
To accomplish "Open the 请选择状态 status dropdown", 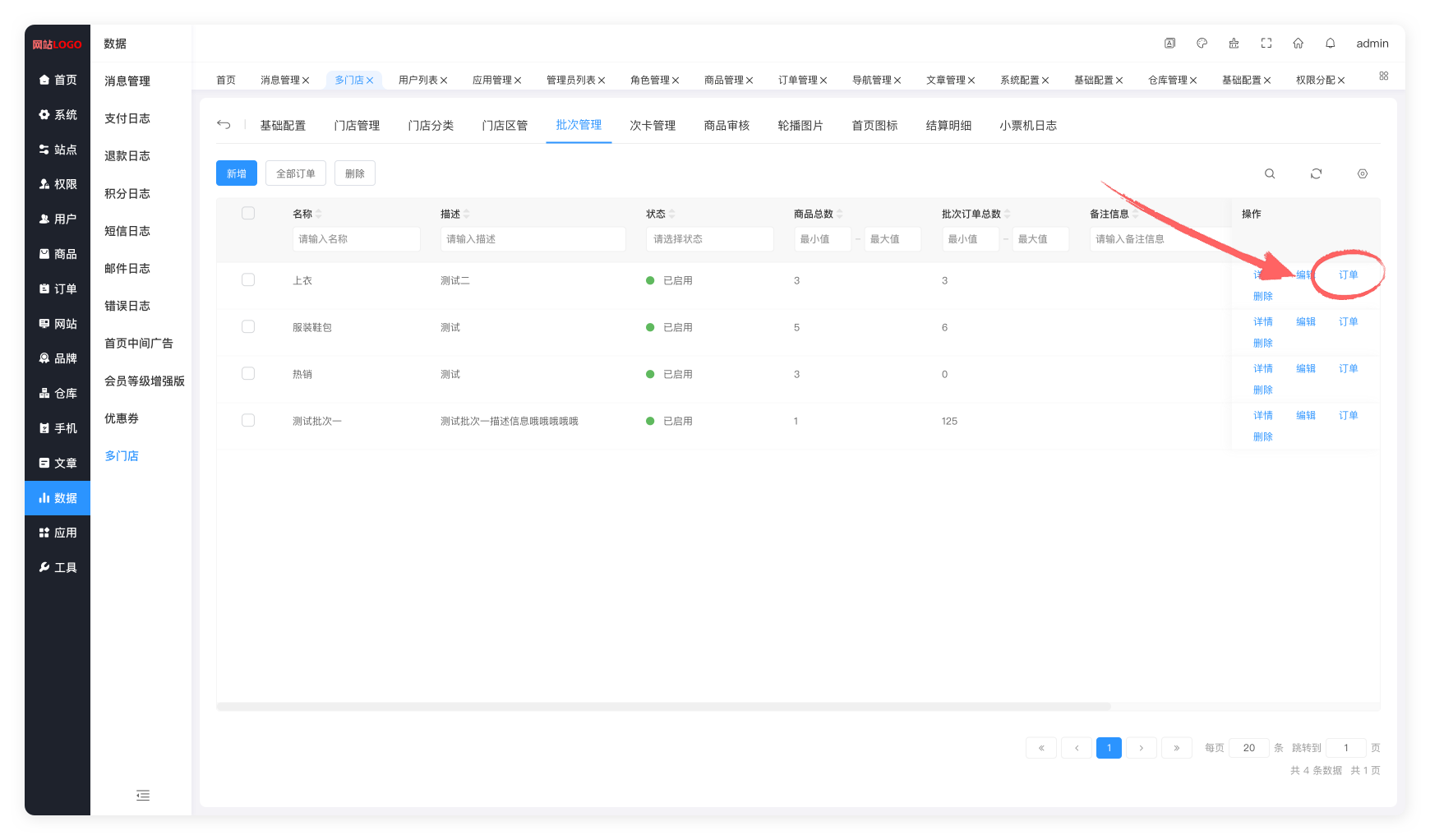I will (x=709, y=239).
